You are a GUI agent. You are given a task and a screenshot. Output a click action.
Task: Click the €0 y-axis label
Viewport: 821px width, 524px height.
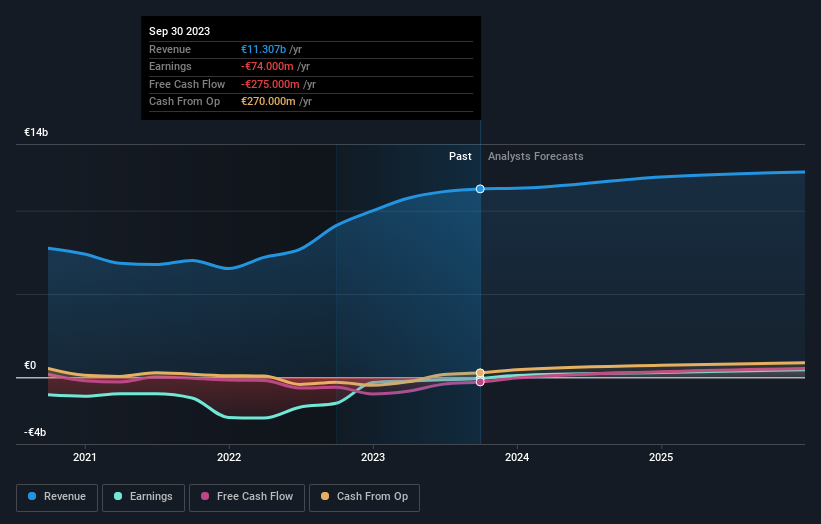point(30,365)
